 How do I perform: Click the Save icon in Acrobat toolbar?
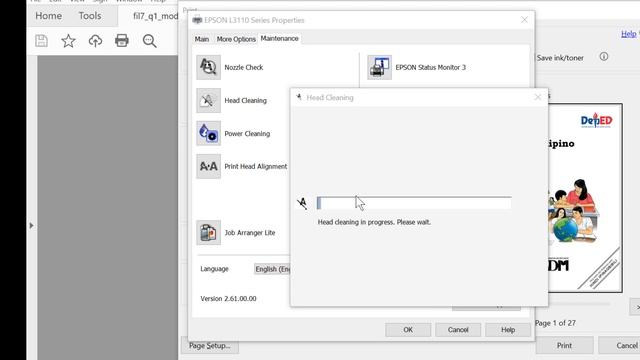pyautogui.click(x=41, y=41)
